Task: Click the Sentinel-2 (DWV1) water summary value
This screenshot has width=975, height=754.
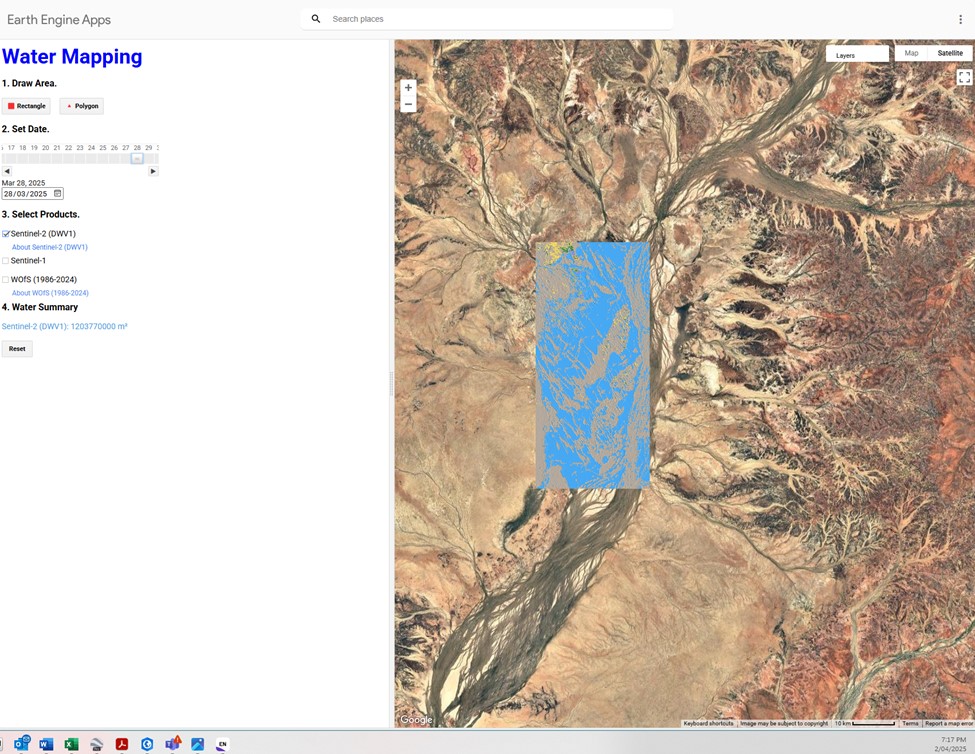Action: [65, 326]
